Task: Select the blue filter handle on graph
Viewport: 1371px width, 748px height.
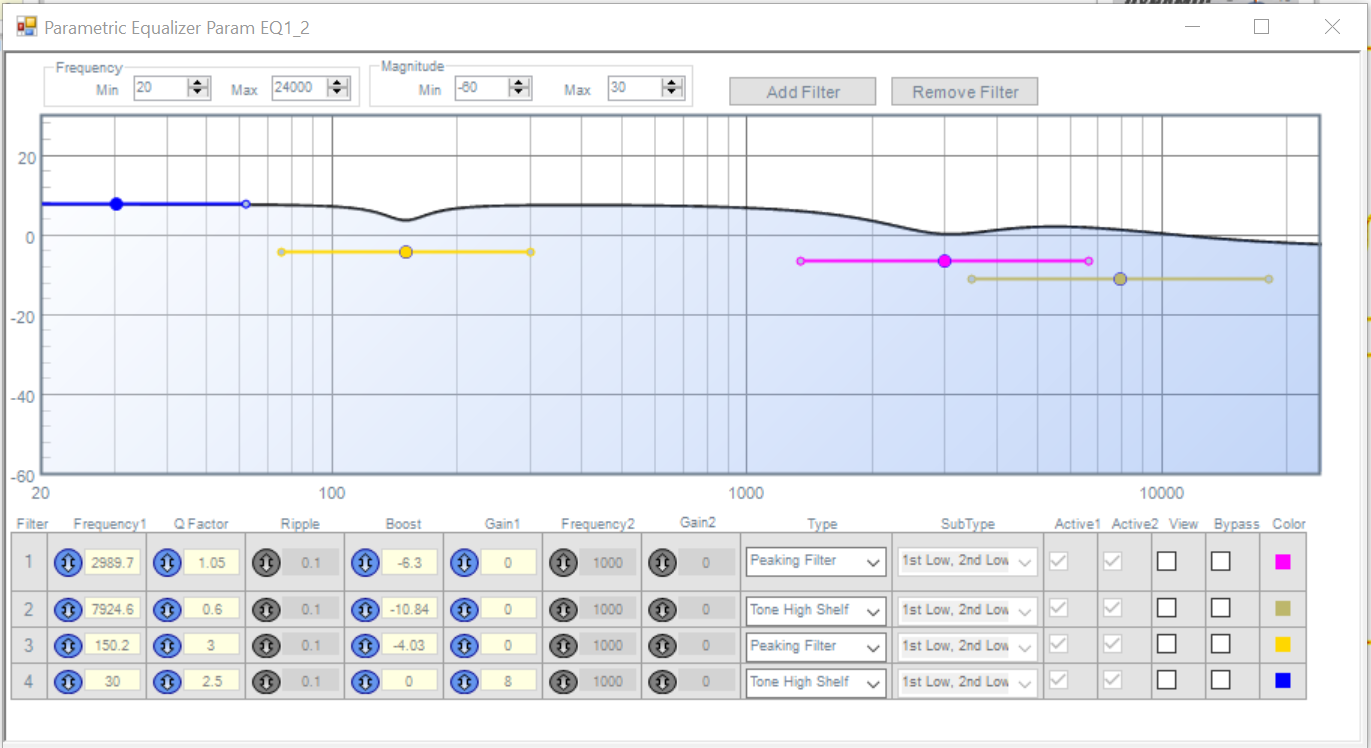Action: pyautogui.click(x=116, y=204)
